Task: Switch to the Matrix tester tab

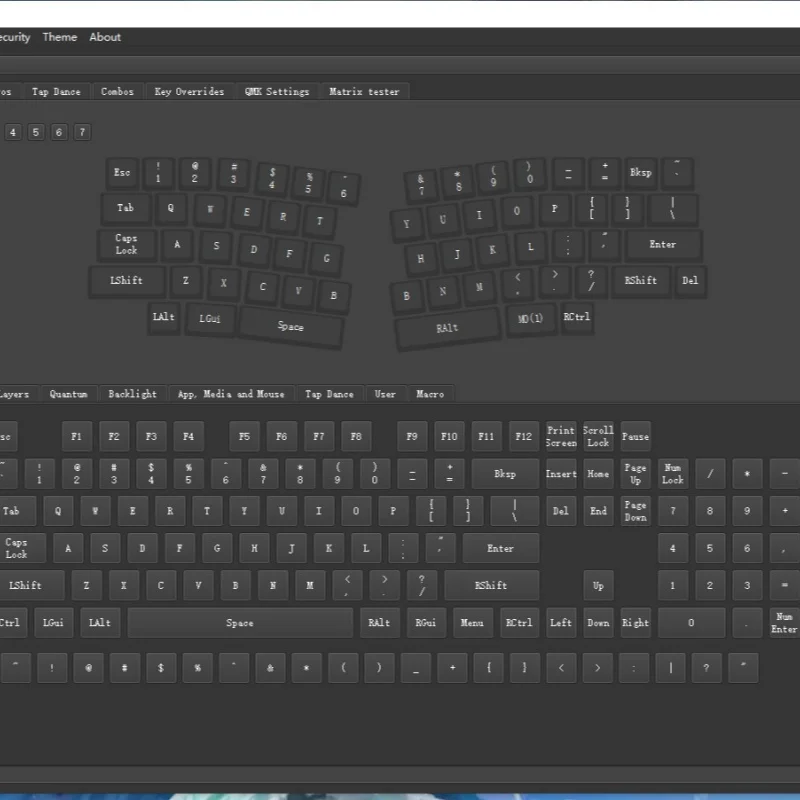Action: [x=364, y=92]
